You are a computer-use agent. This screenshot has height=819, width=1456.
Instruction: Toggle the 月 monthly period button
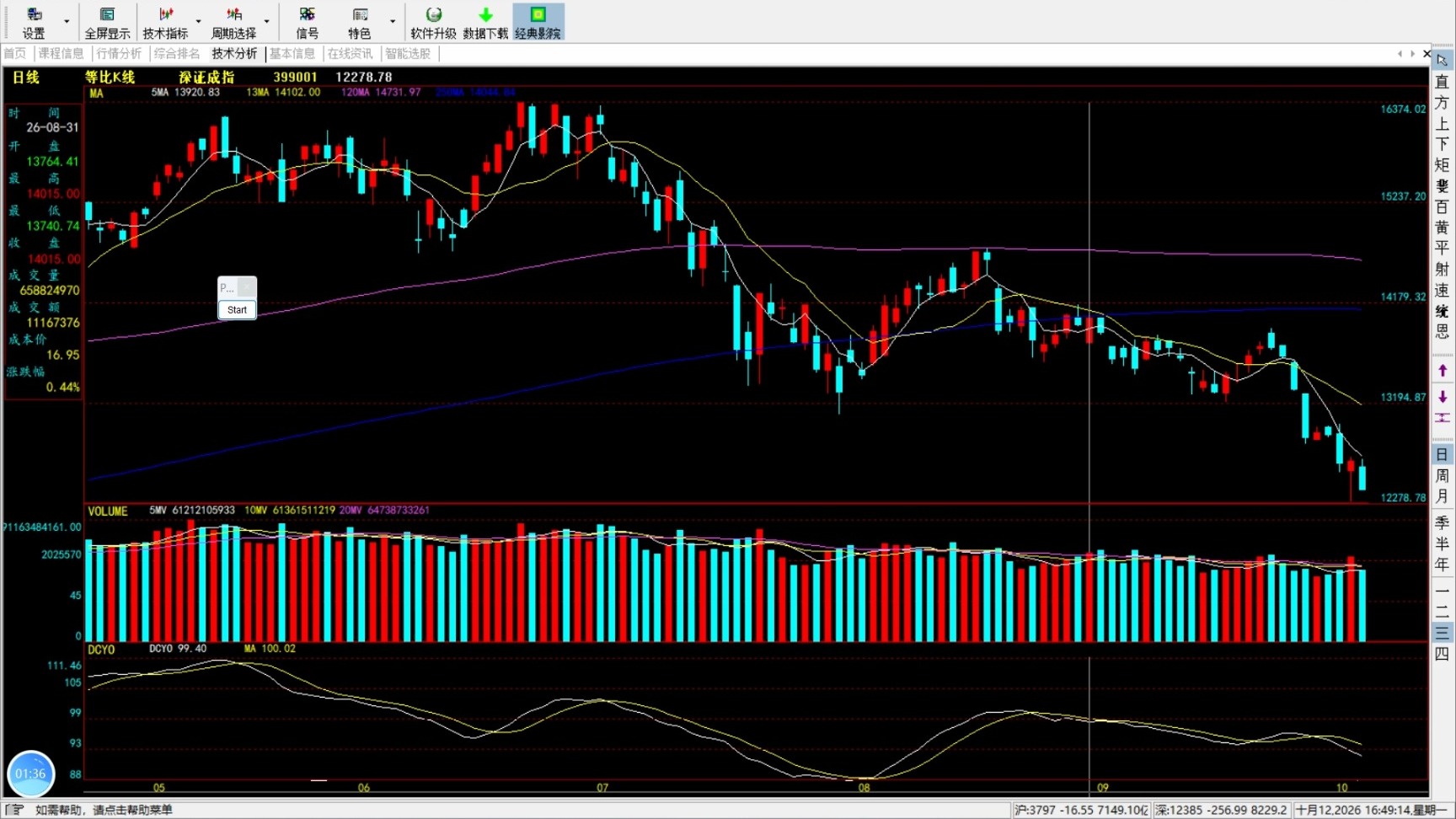pyautogui.click(x=1442, y=497)
